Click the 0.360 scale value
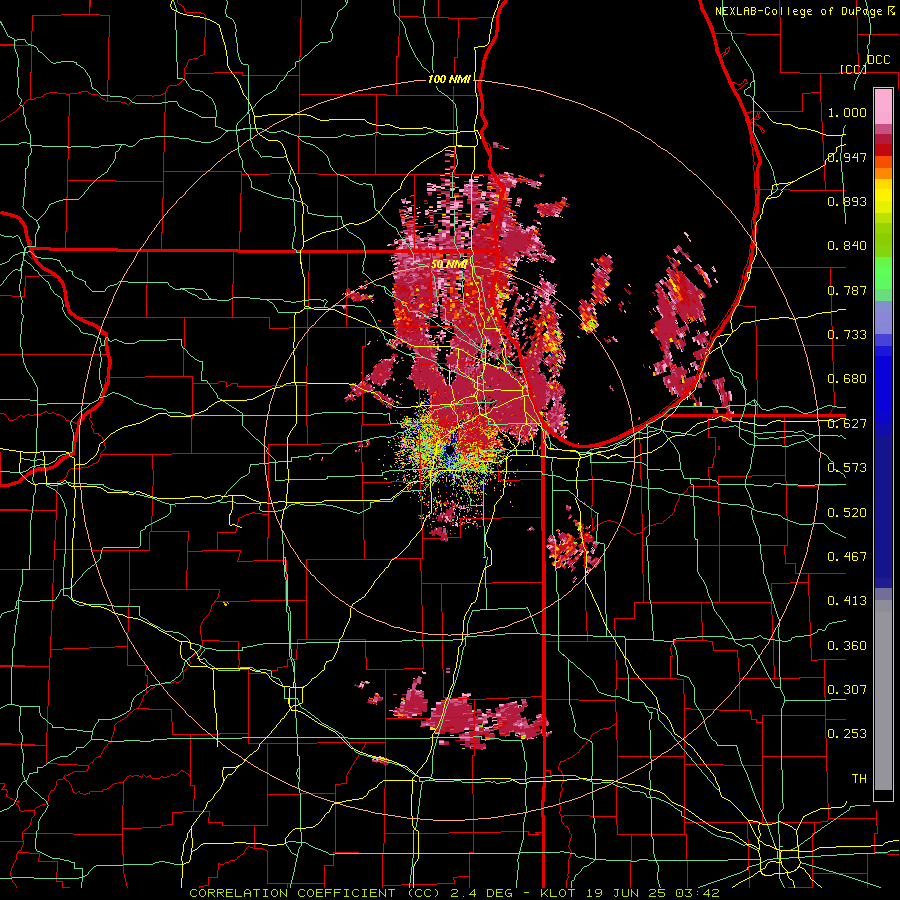 pos(847,646)
